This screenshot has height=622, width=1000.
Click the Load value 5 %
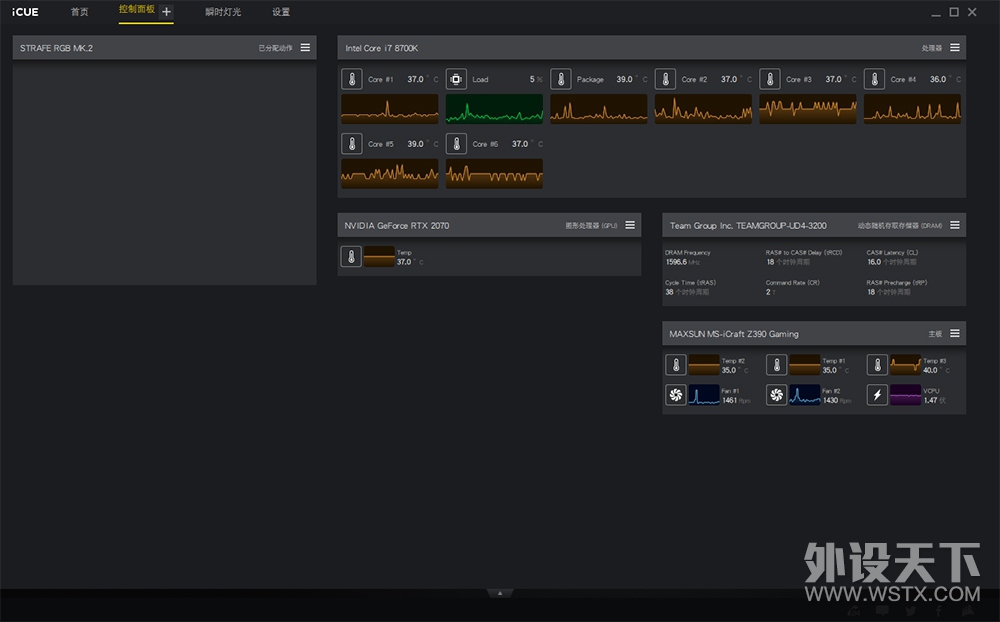(536, 79)
